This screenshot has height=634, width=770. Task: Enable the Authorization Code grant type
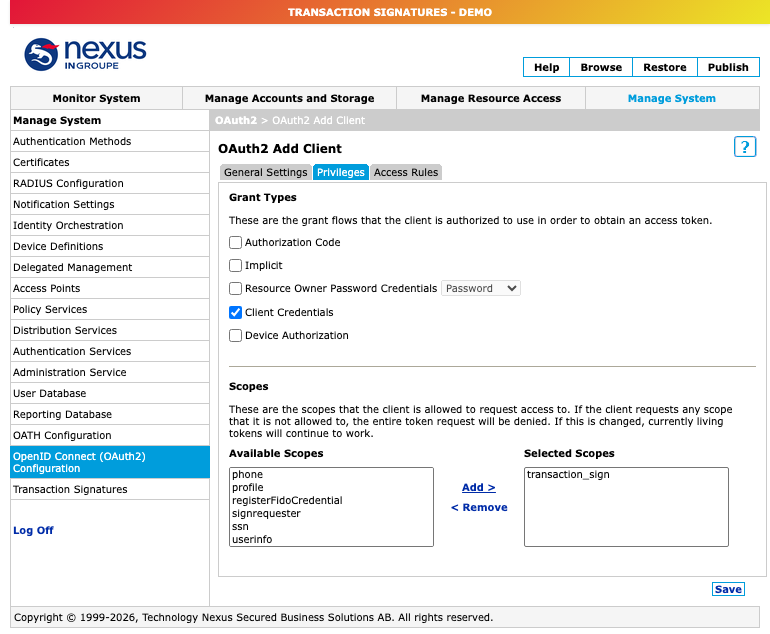tap(235, 243)
